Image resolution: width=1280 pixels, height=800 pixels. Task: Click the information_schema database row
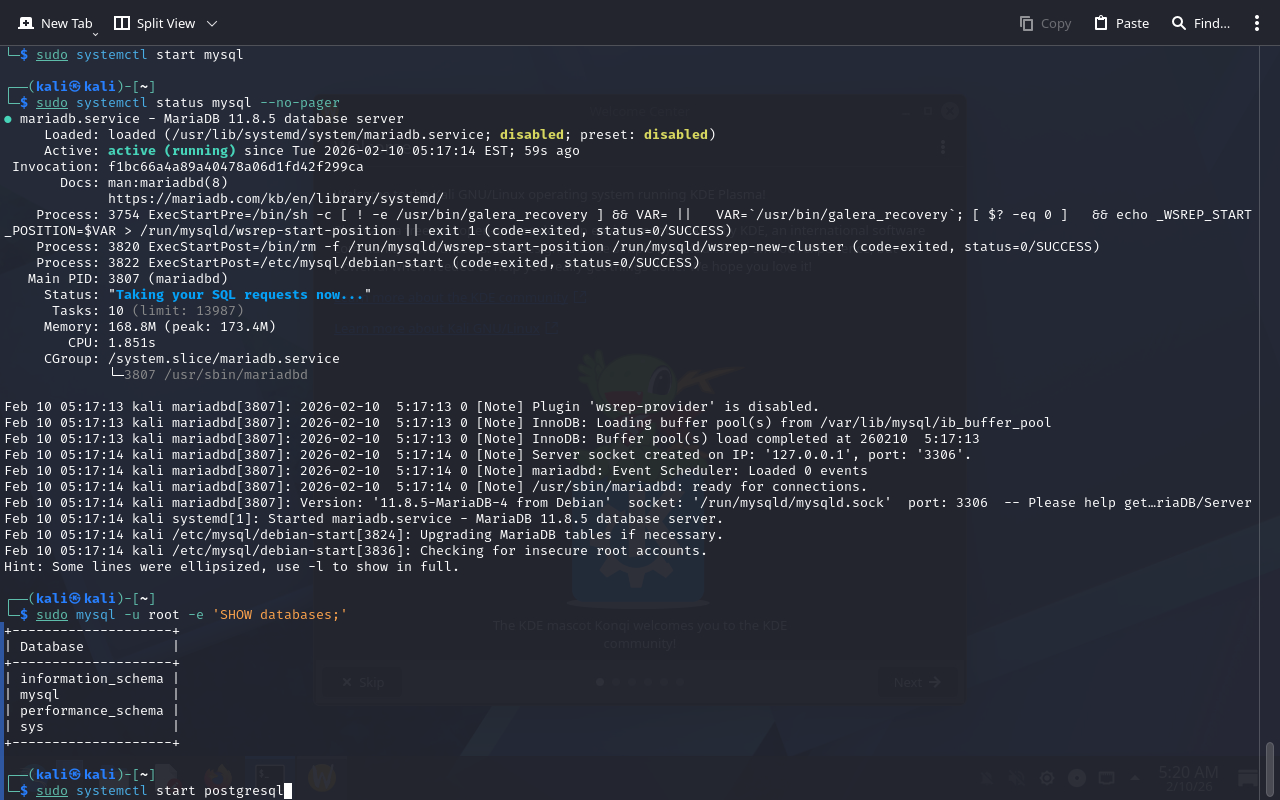click(91, 679)
